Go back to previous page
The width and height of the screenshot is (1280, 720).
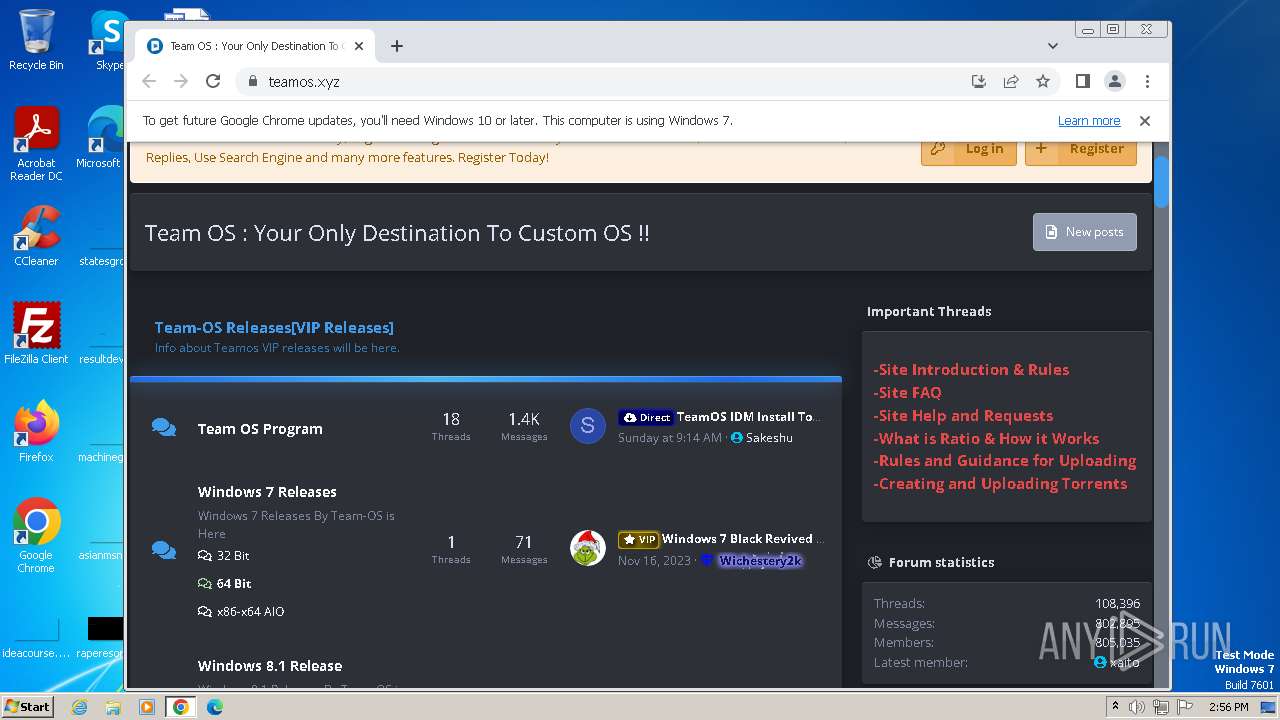(149, 82)
